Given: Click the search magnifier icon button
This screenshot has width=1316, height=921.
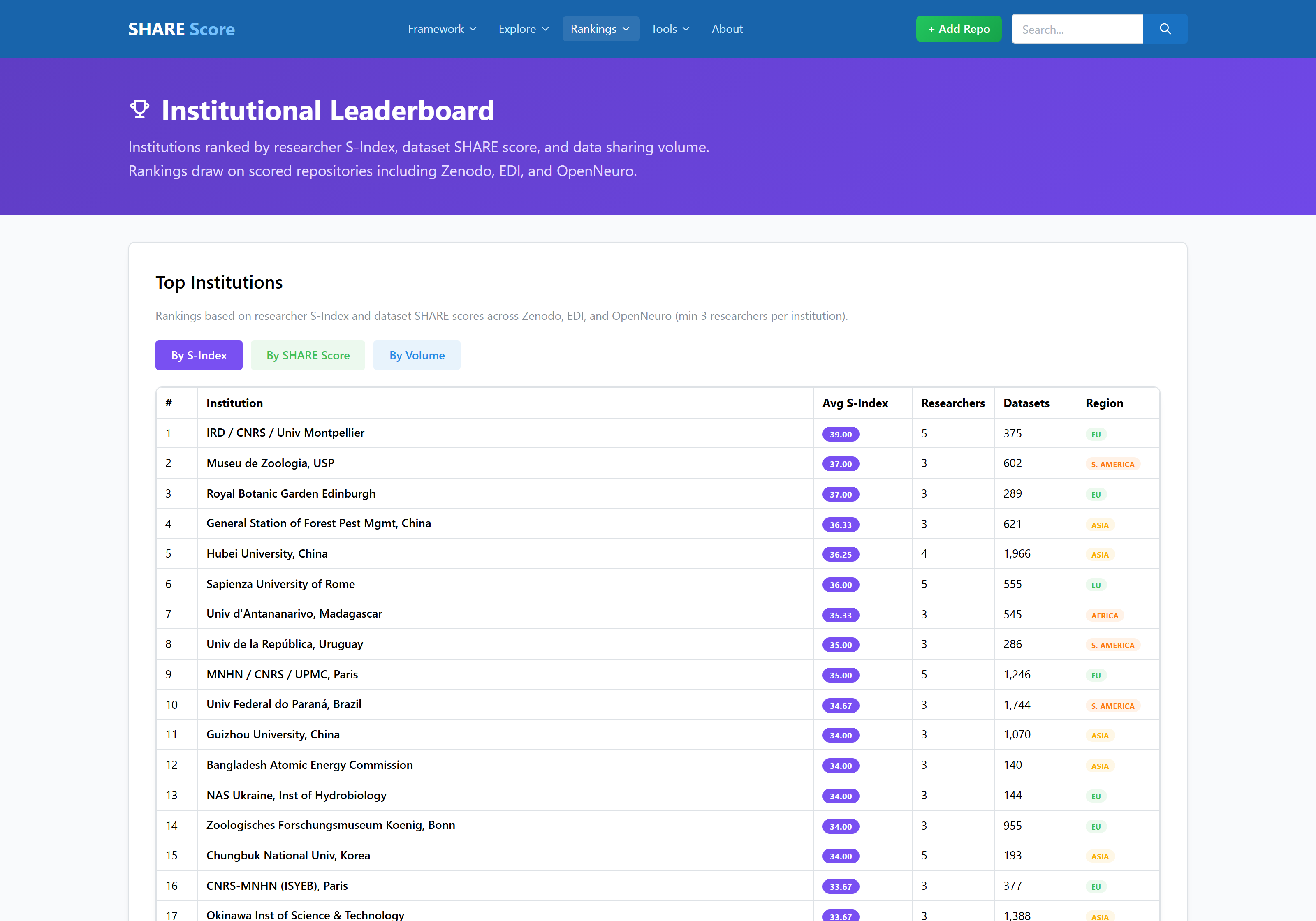Looking at the screenshot, I should (1165, 29).
